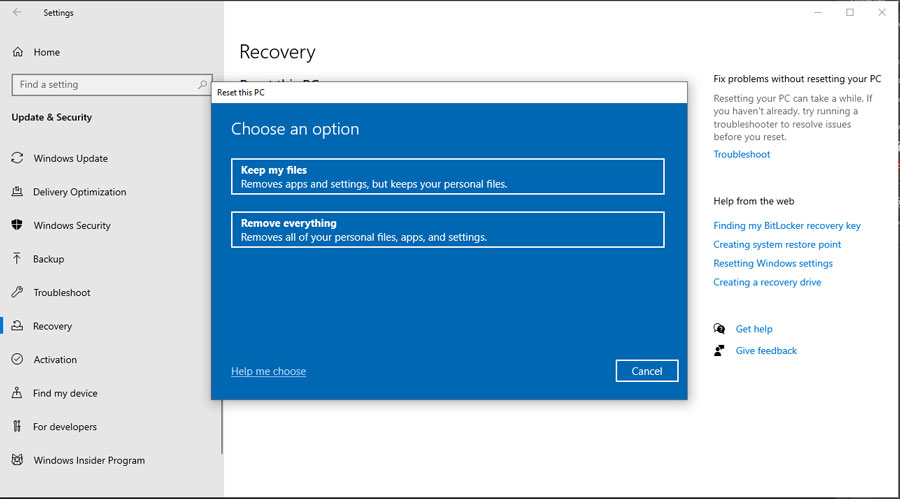Screen dimensions: 900x499
Task: Click the Give feedback link
Action: pos(766,350)
